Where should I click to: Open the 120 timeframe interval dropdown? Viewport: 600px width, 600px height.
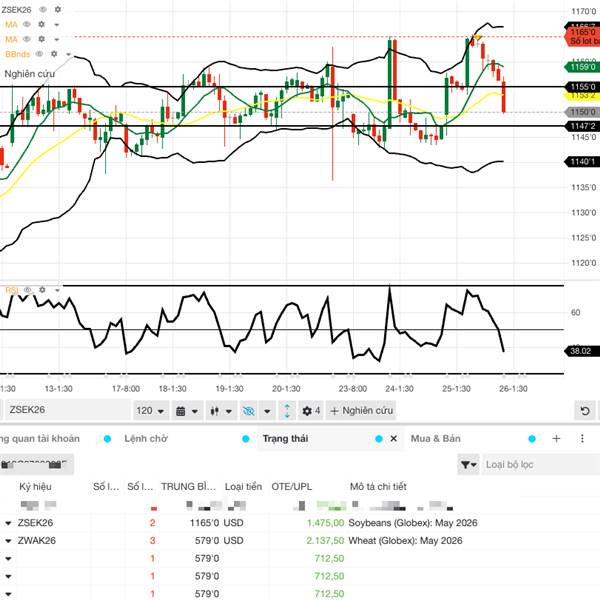(x=149, y=411)
